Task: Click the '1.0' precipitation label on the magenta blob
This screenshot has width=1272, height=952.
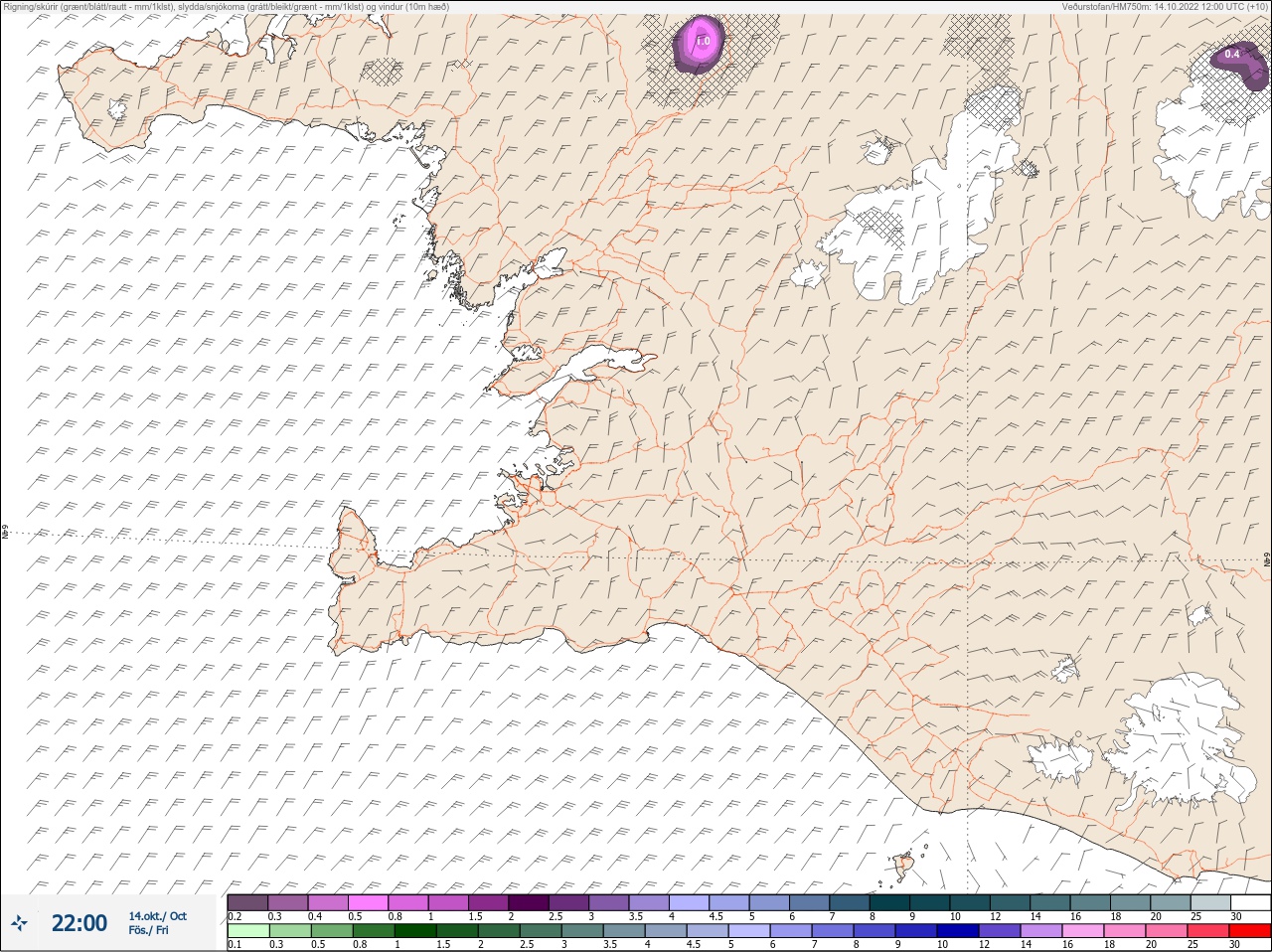Action: coord(703,42)
